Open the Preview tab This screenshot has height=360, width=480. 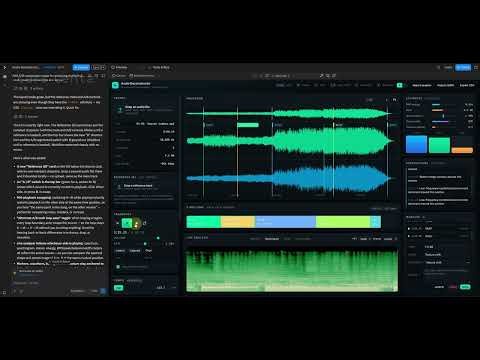click(119, 67)
